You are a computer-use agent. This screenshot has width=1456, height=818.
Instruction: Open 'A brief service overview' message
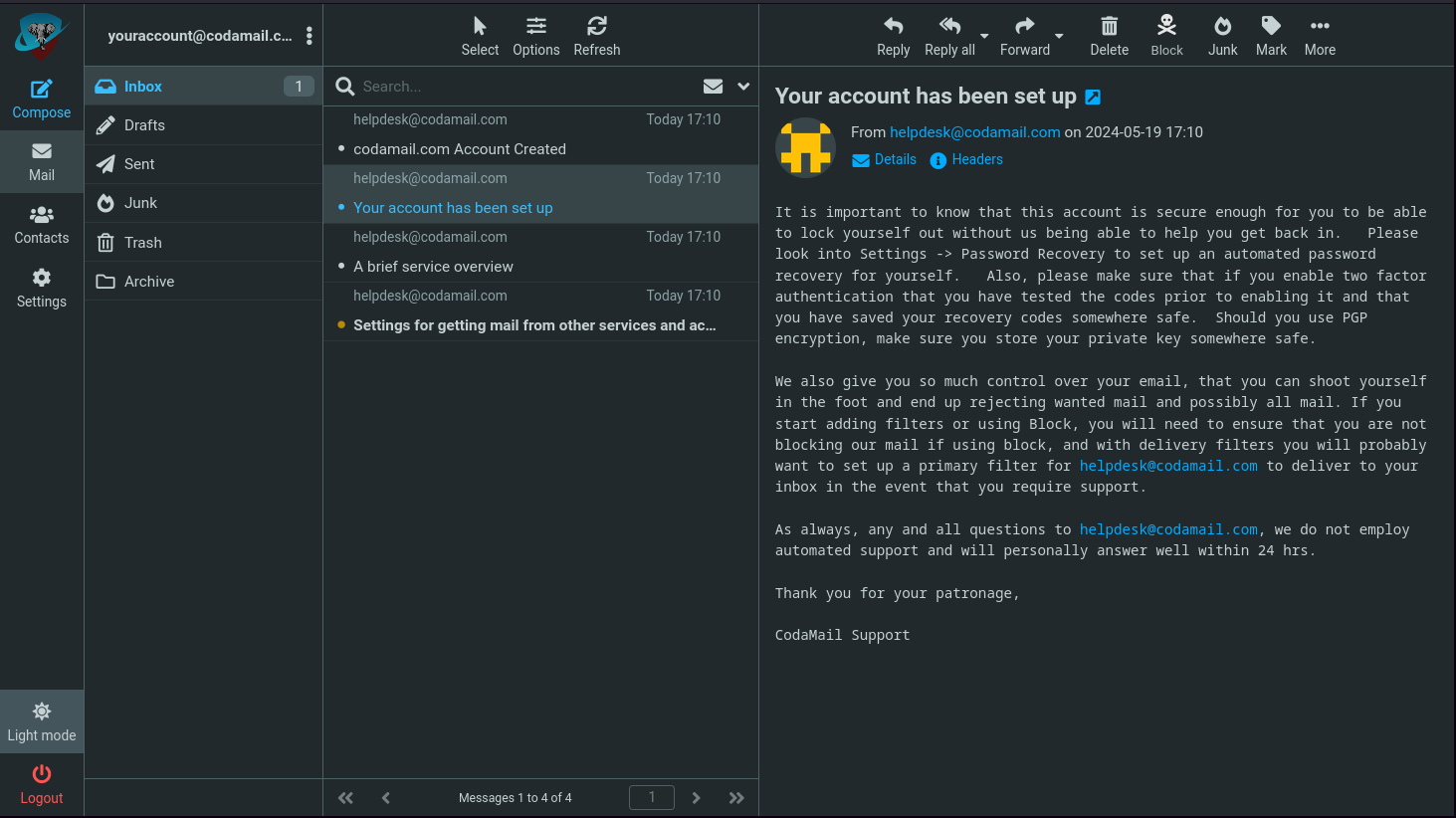541,253
